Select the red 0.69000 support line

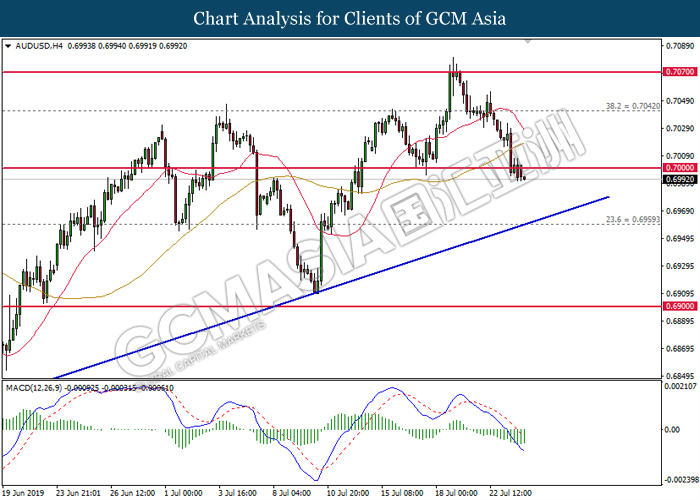point(331,306)
